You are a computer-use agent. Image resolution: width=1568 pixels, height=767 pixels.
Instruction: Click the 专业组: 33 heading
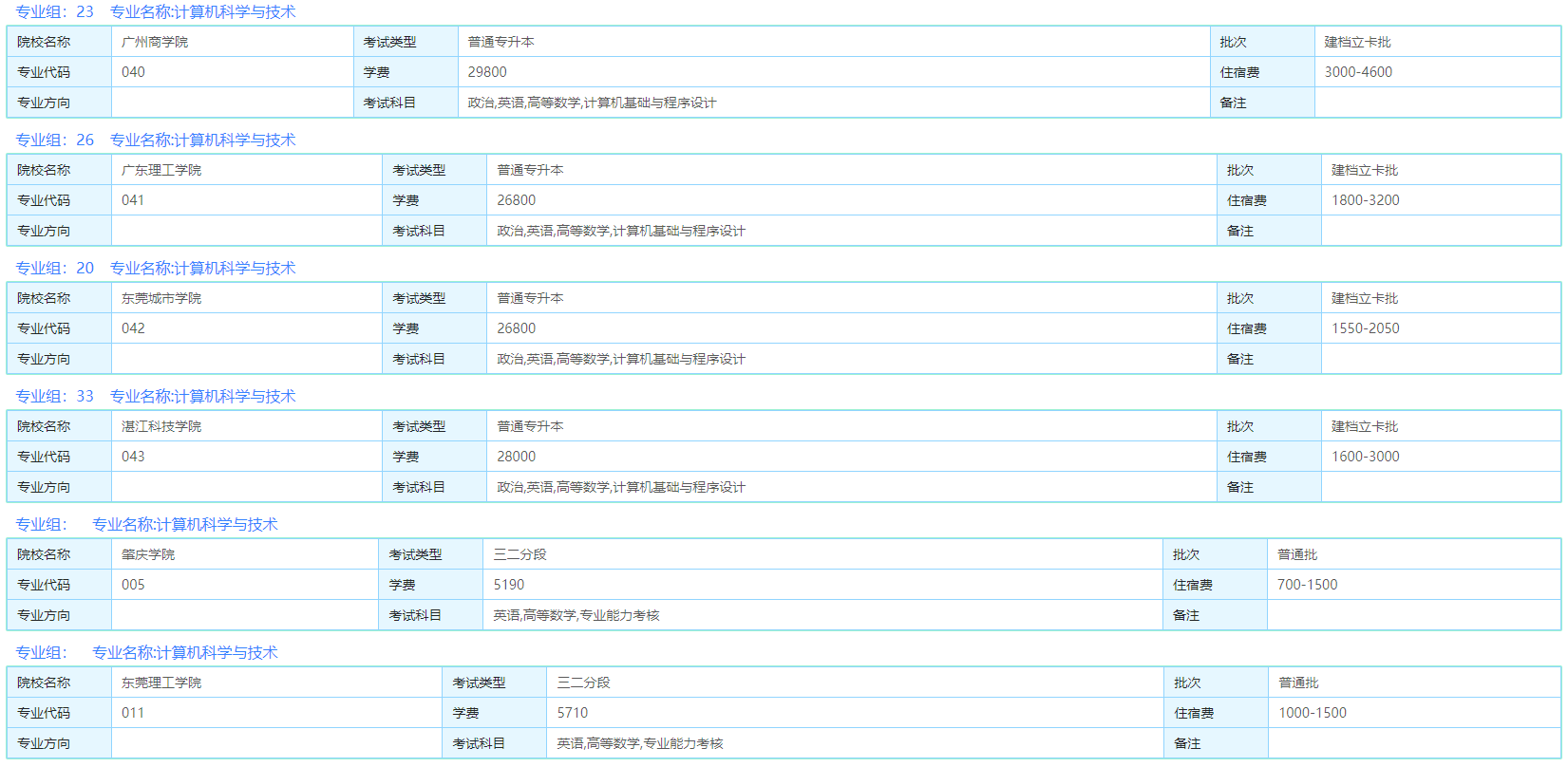click(x=155, y=397)
